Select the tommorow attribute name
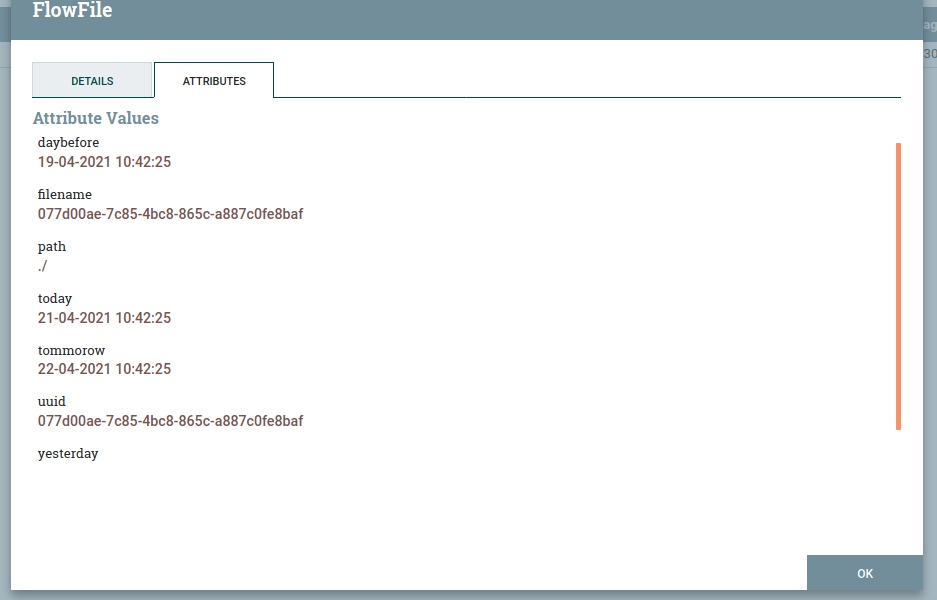The width and height of the screenshot is (937, 600). point(71,351)
